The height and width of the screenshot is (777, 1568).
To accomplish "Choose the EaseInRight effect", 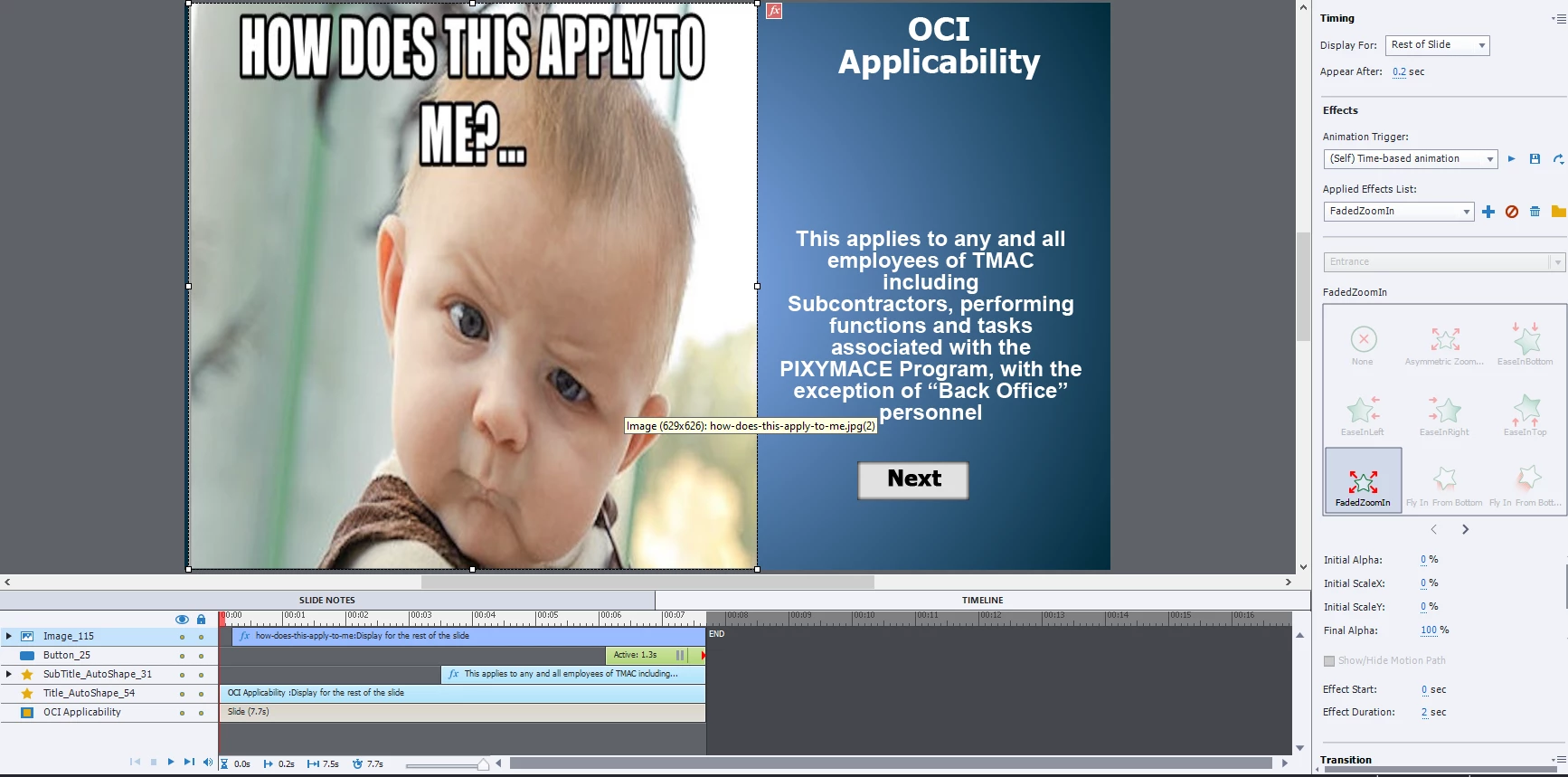I will click(1444, 416).
